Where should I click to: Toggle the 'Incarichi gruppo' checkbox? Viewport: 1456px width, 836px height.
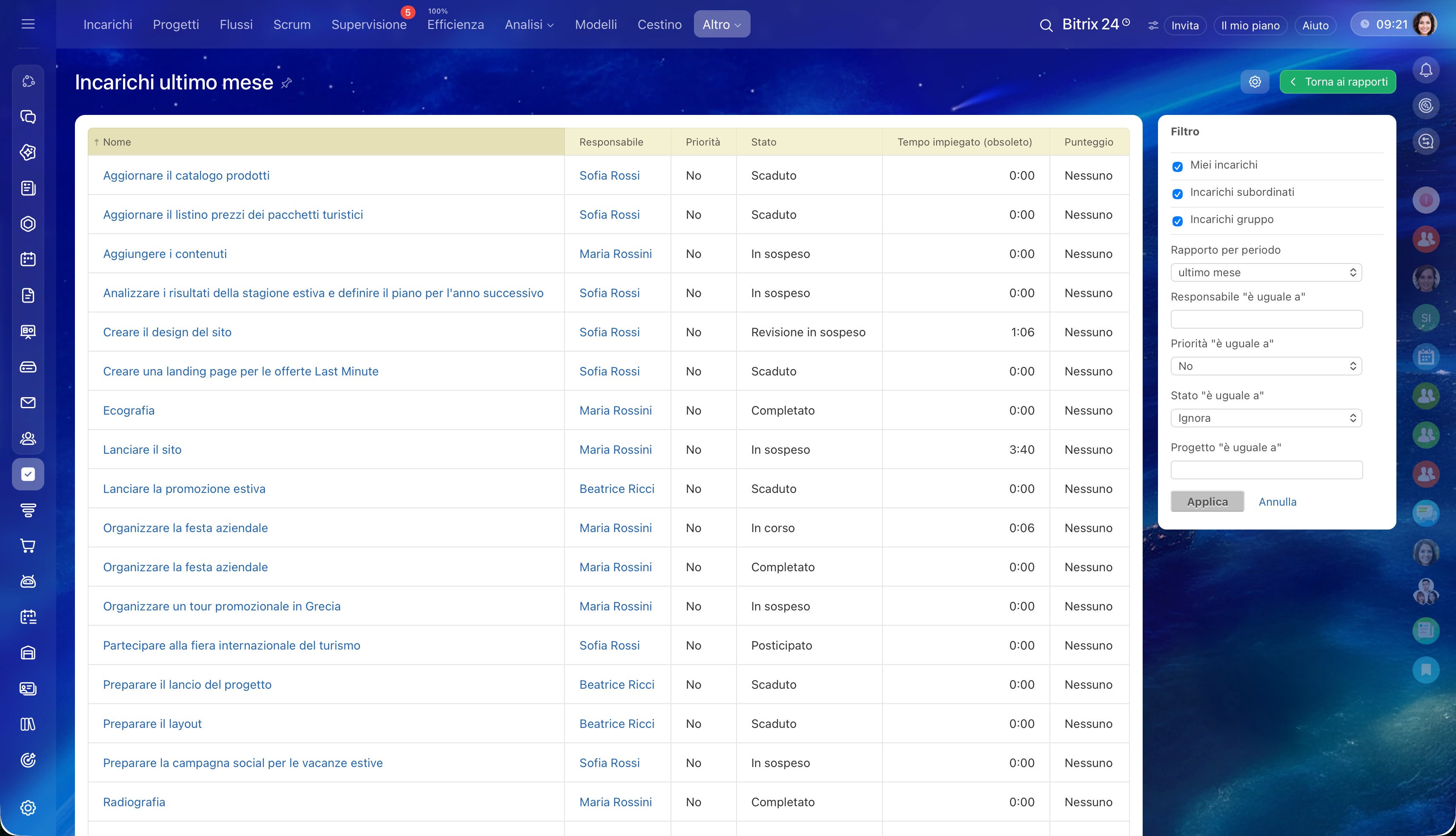point(1178,221)
